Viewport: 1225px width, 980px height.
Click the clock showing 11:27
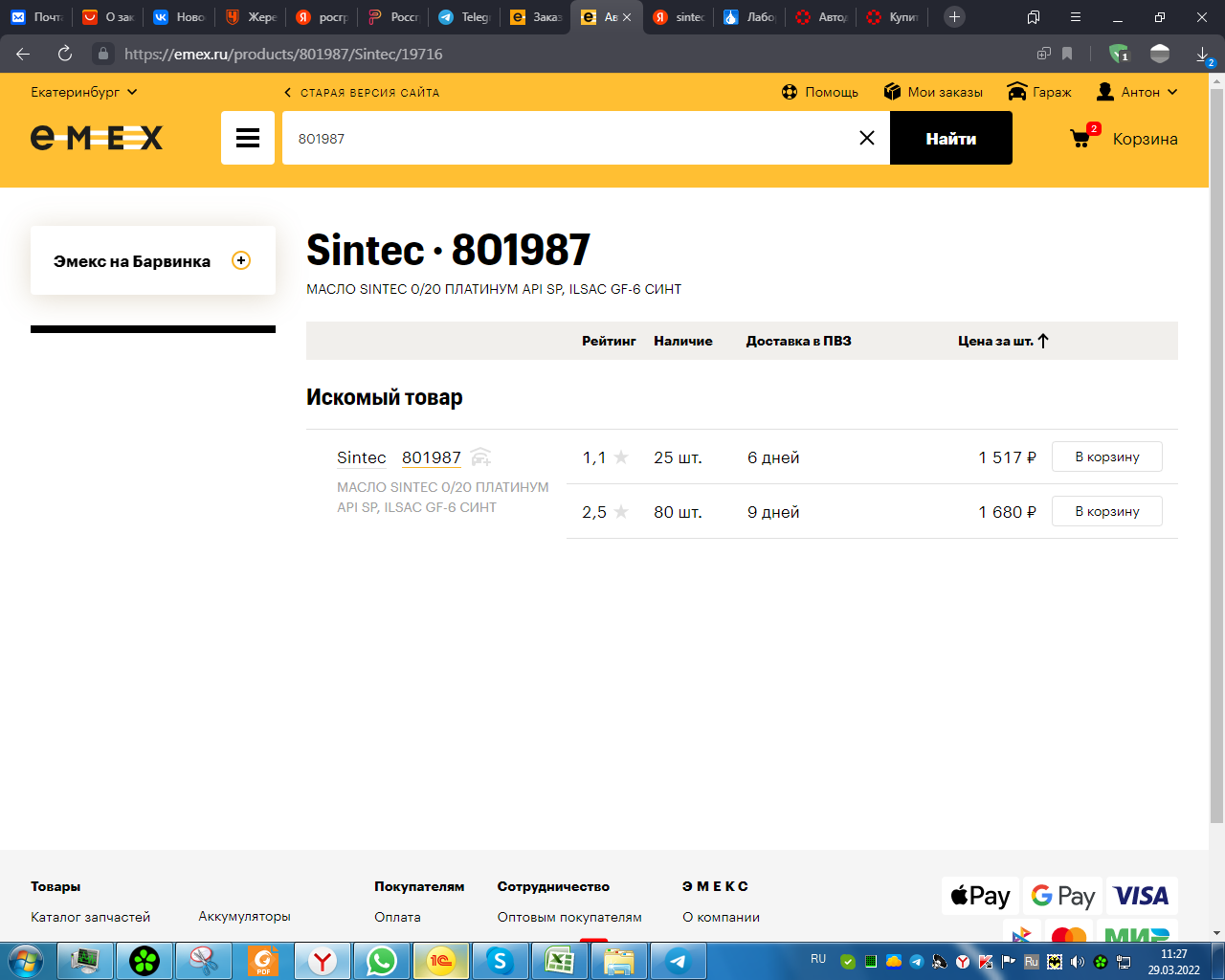tap(1174, 954)
